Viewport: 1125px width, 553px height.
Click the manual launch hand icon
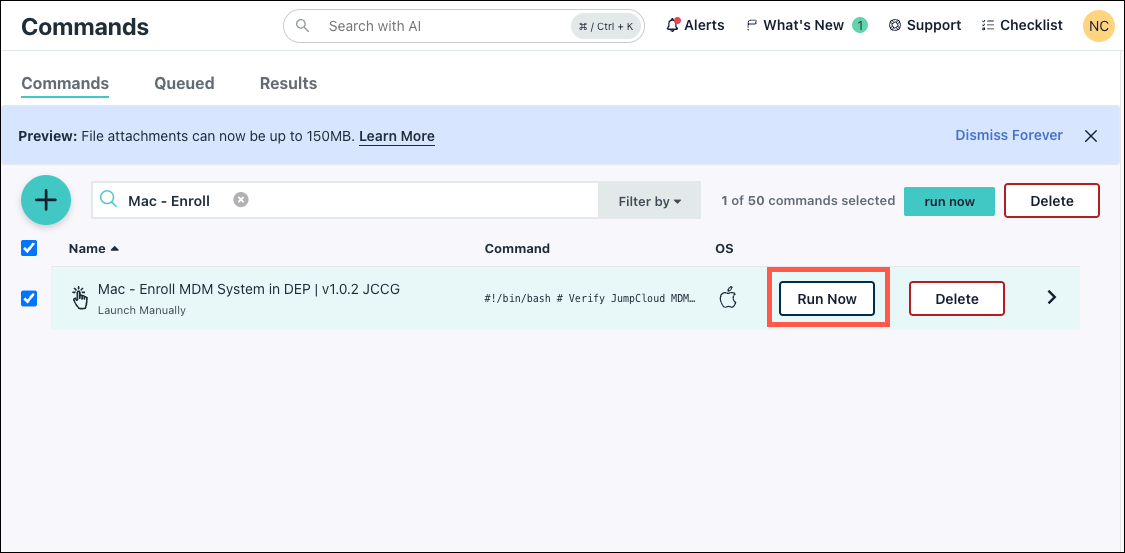pyautogui.click(x=80, y=296)
